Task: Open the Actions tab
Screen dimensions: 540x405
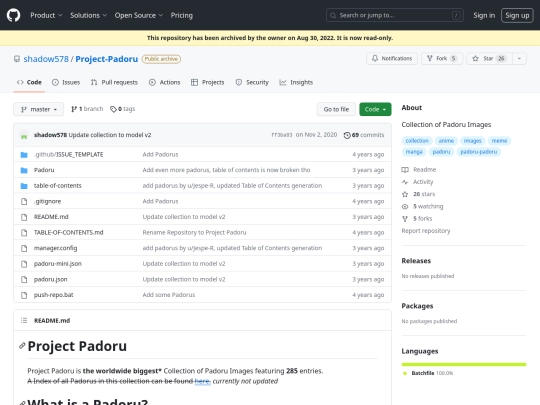Action: tap(165, 82)
